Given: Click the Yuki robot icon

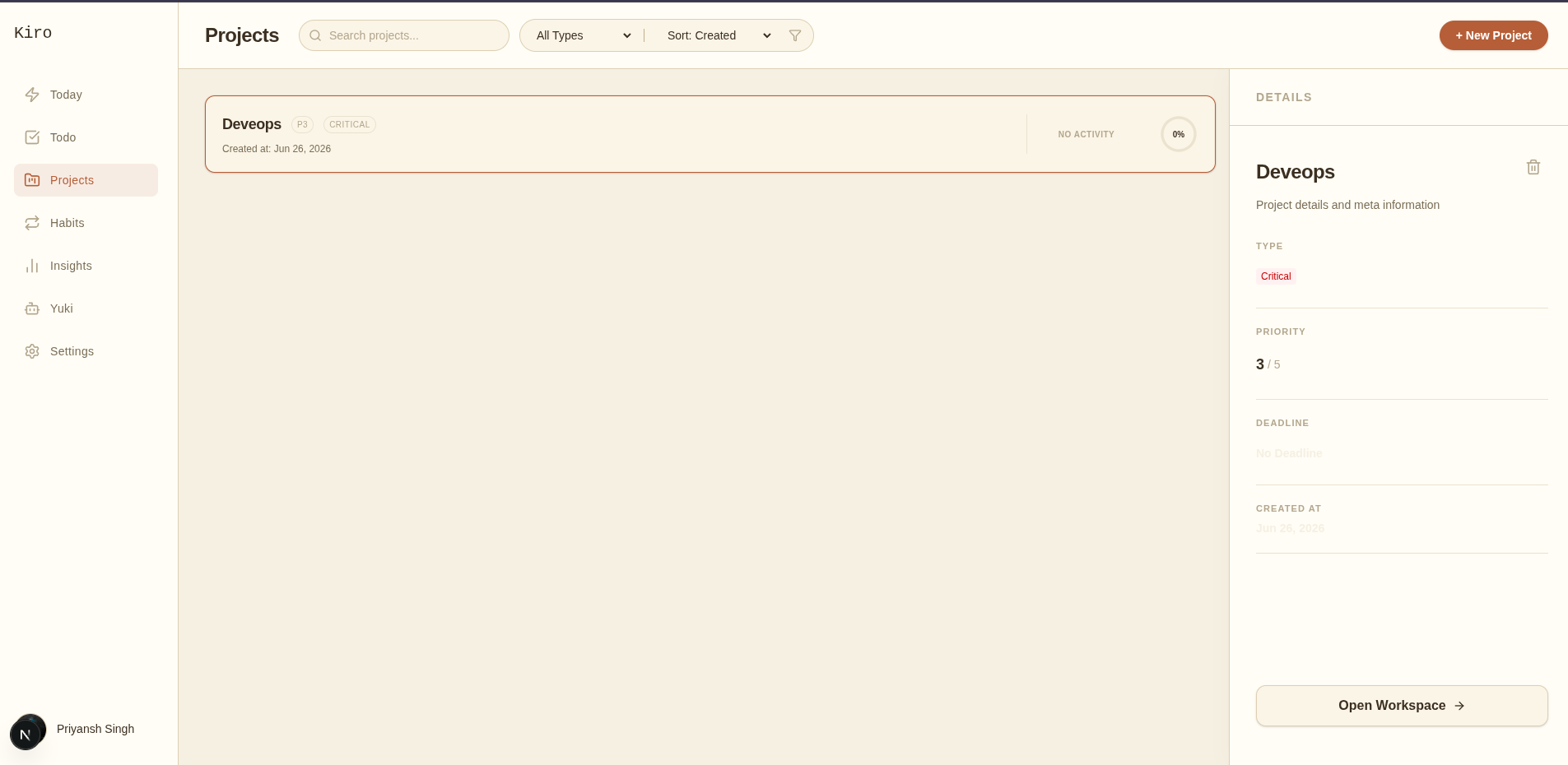Looking at the screenshot, I should [x=32, y=308].
